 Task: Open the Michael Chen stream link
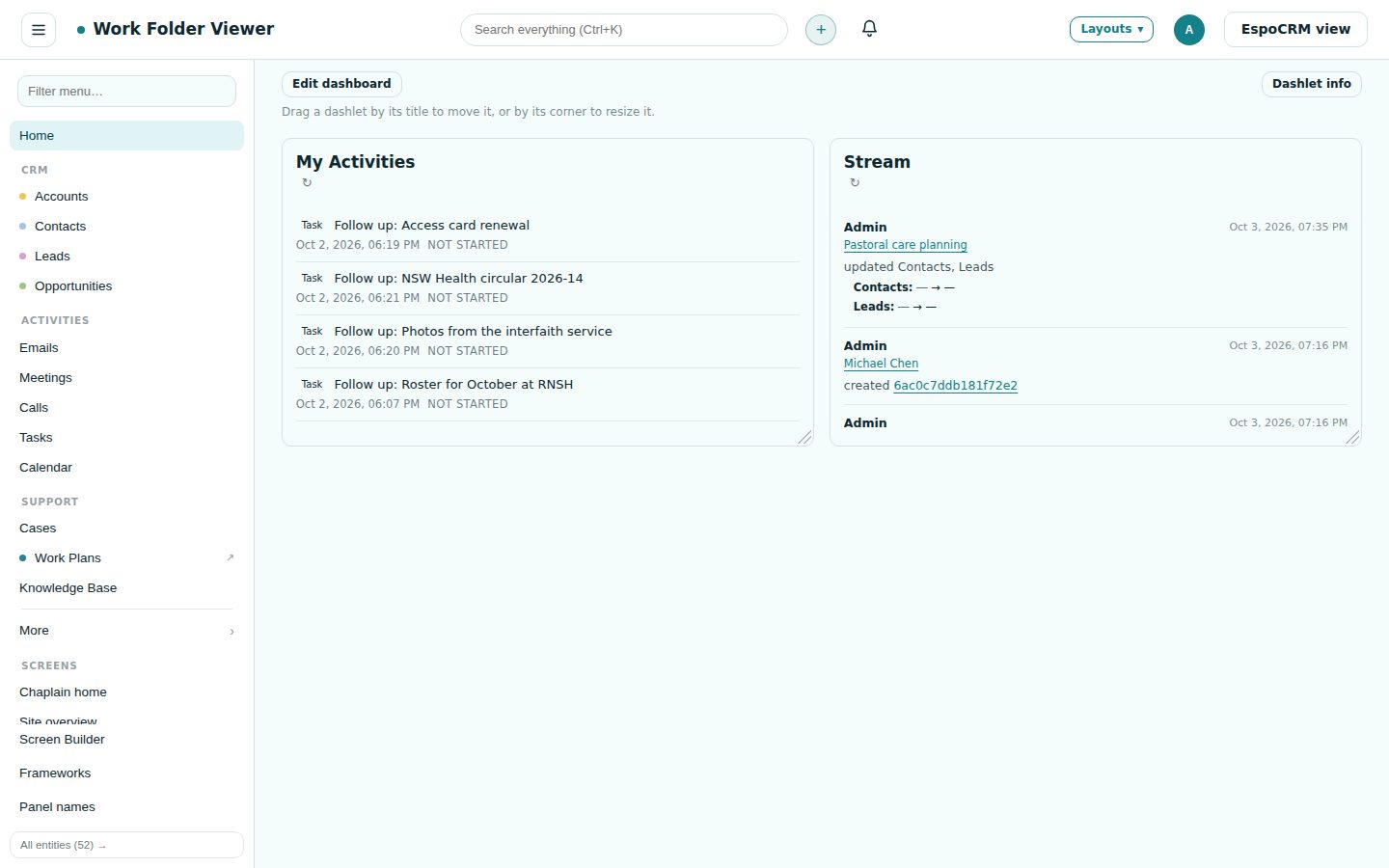(881, 364)
